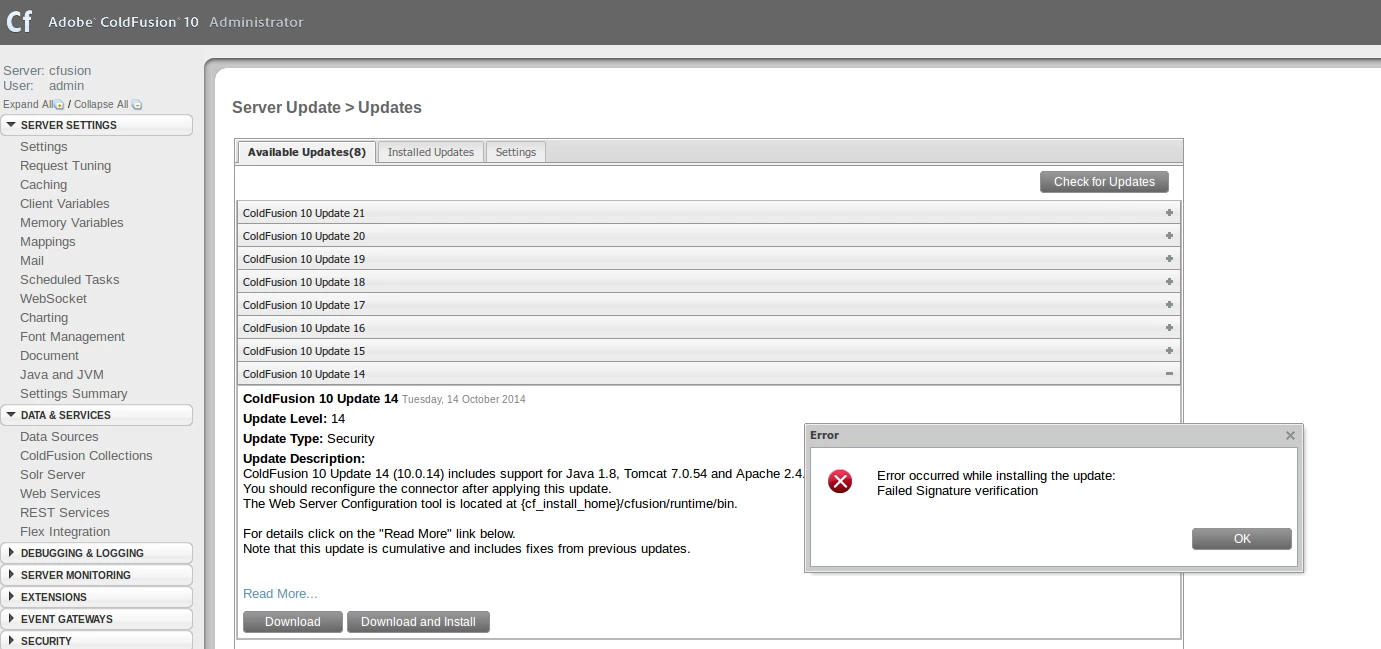Close the Error dialog with its X
1381x649 pixels.
pos(1290,436)
